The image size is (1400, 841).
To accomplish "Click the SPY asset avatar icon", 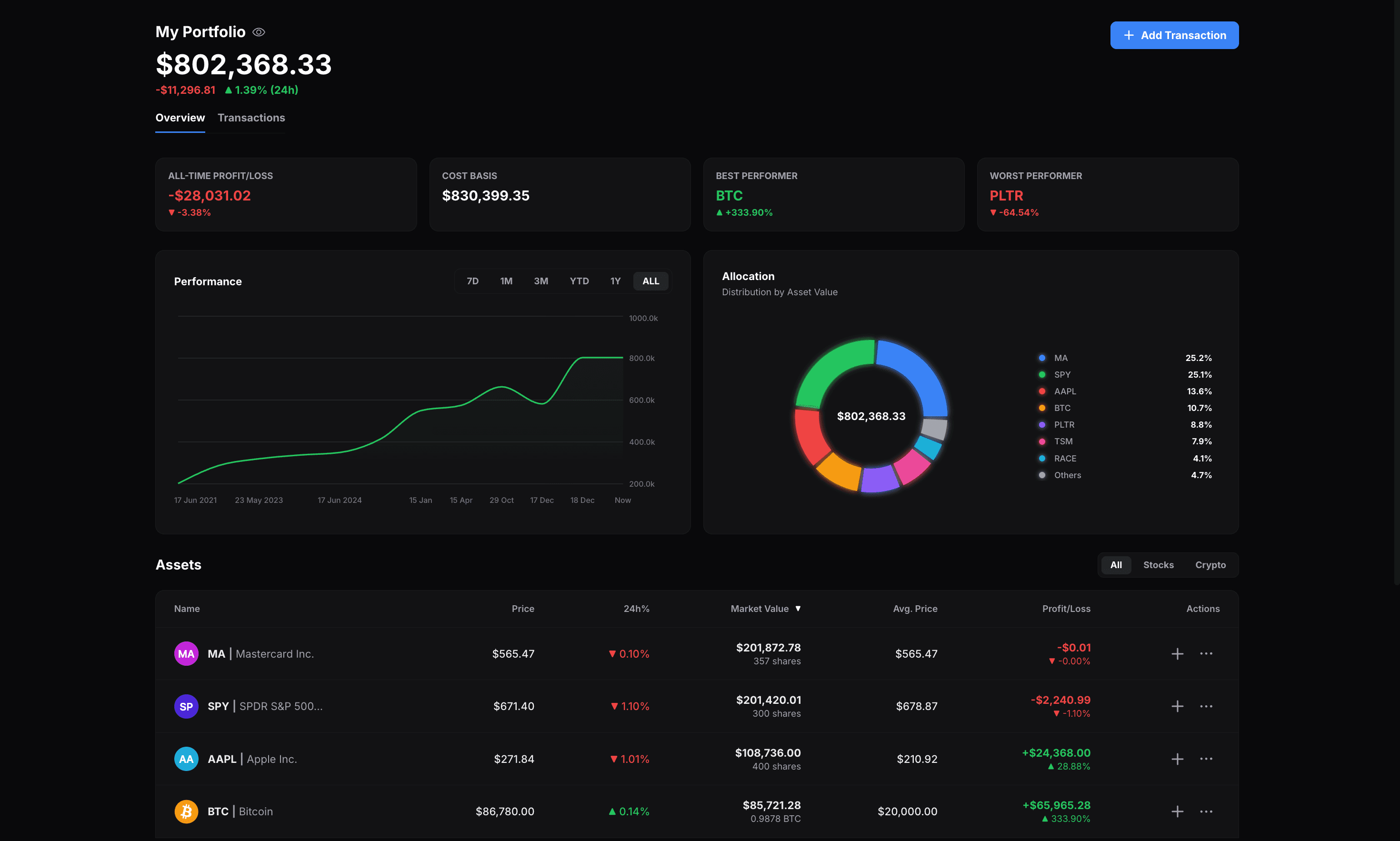I will pyautogui.click(x=186, y=706).
